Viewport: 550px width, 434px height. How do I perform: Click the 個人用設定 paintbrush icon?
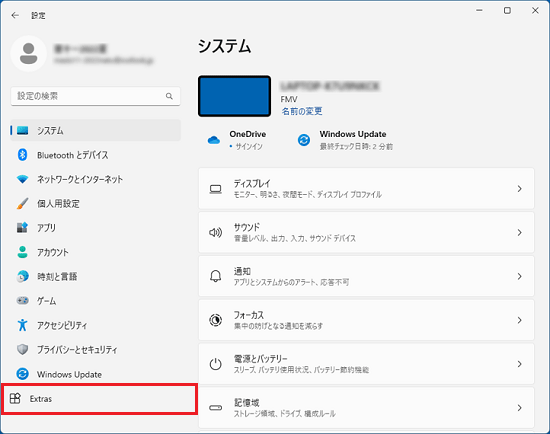[22, 203]
